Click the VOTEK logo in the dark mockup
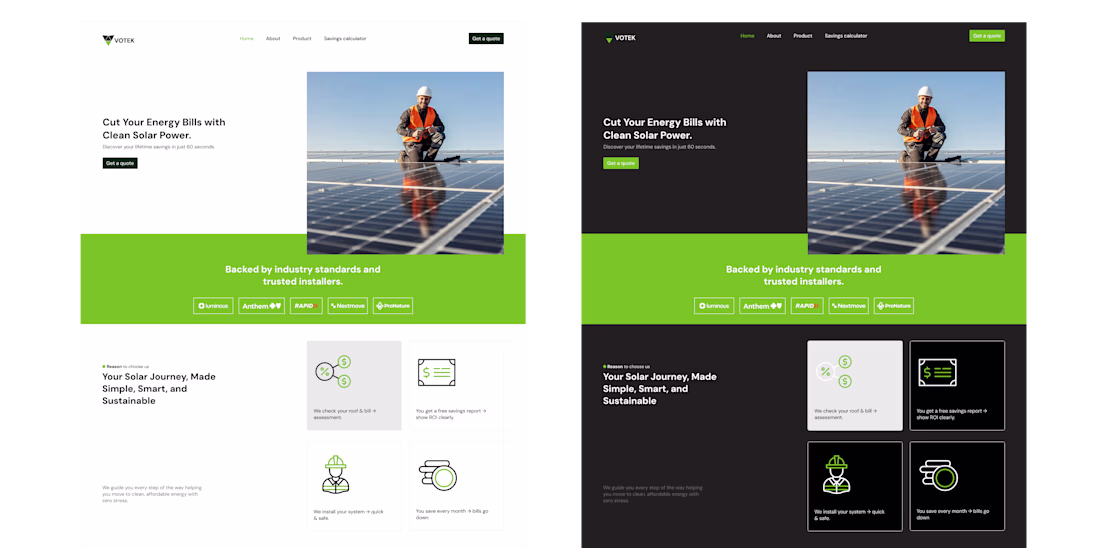The image size is (1100, 548). (620, 39)
